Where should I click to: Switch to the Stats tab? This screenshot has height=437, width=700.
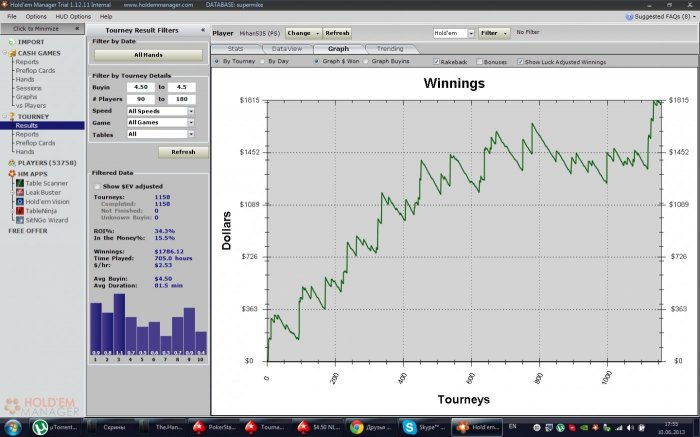point(235,49)
